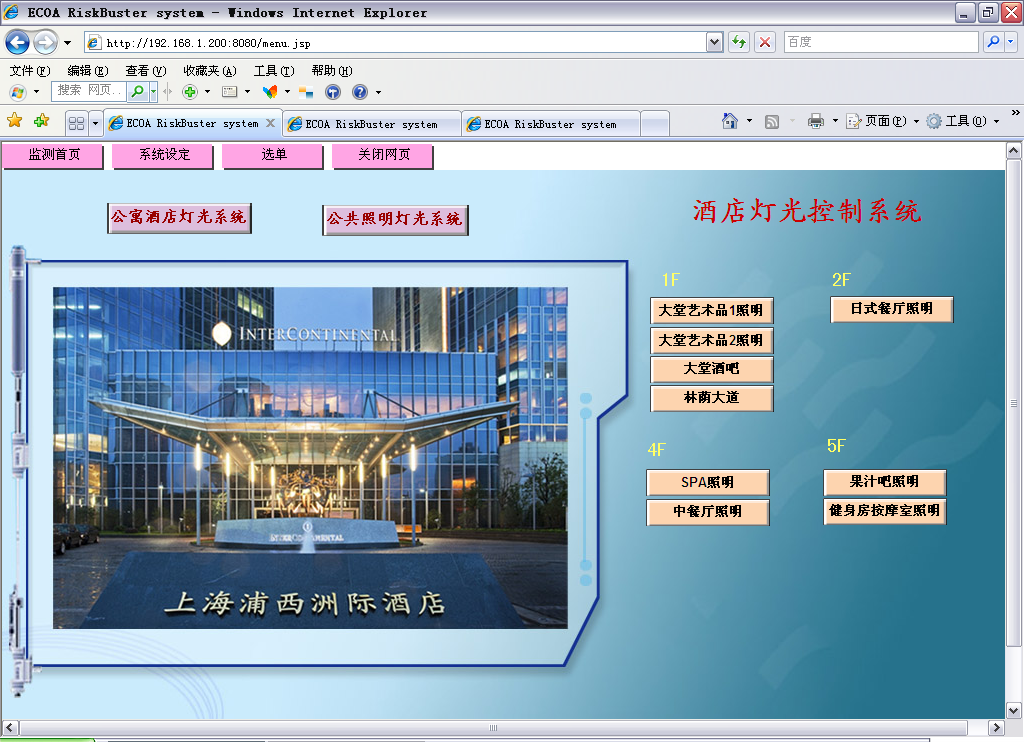Click the green Refresh page icon
Image resolution: width=1024 pixels, height=742 pixels.
[x=738, y=42]
